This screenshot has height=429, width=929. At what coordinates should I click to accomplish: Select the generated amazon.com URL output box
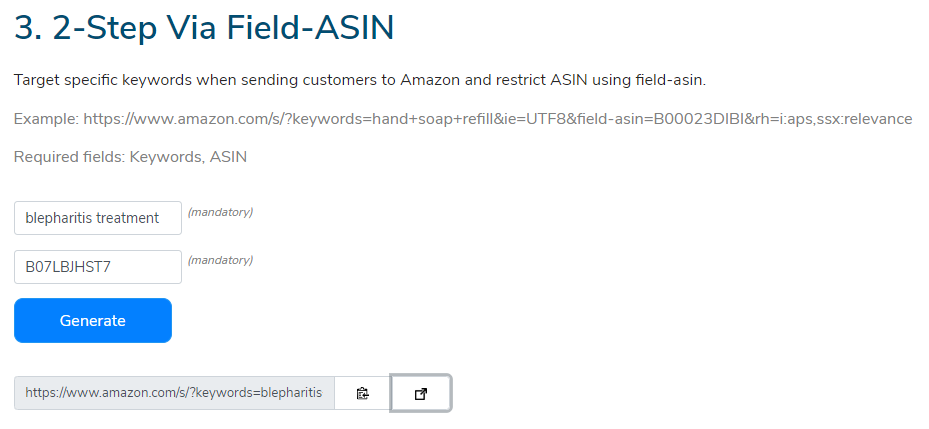(173, 394)
